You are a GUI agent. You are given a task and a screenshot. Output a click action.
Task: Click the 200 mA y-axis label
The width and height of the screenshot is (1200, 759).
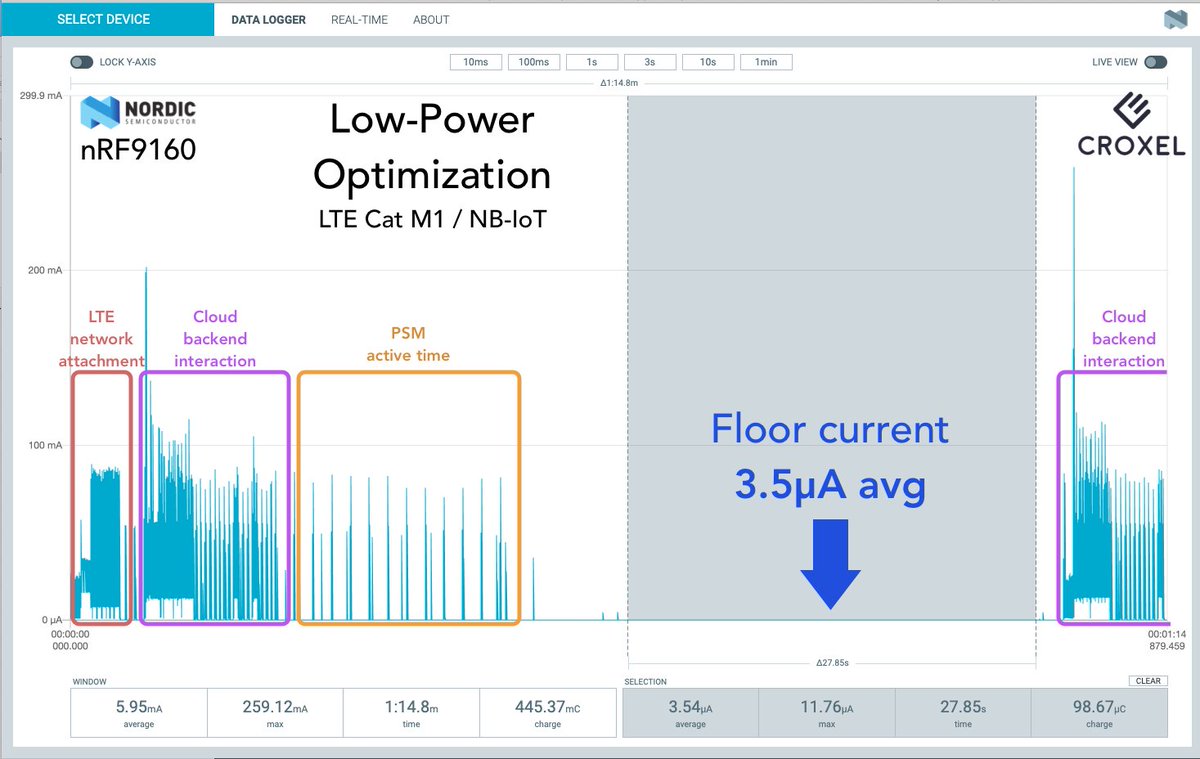pyautogui.click(x=47, y=270)
